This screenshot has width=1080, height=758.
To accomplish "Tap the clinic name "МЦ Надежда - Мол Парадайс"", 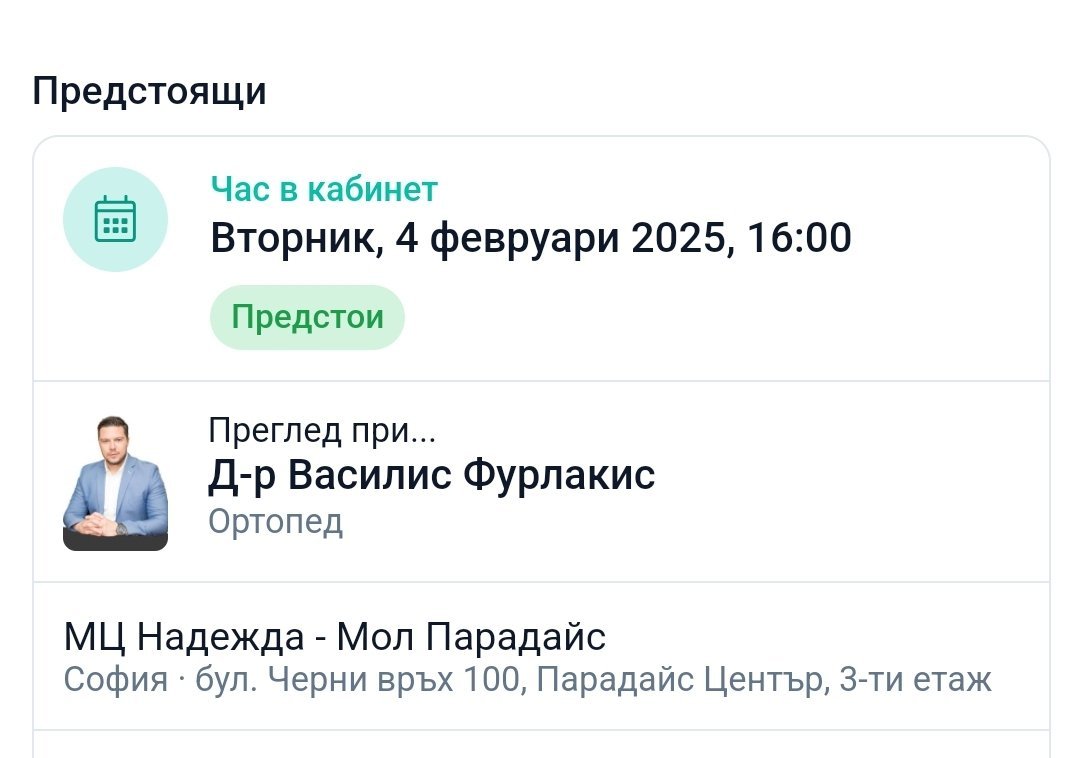I will click(x=335, y=636).
